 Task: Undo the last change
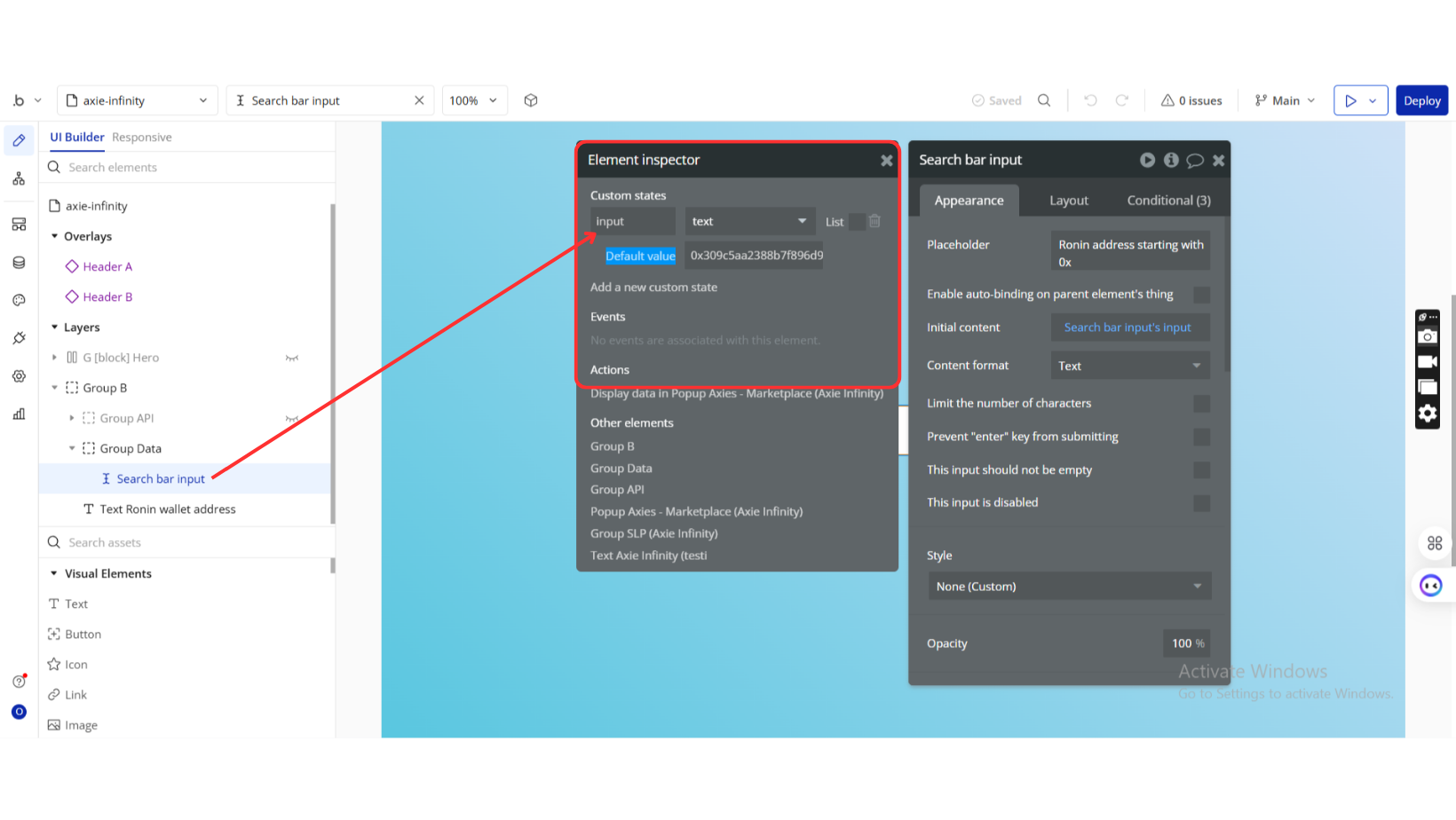(1090, 100)
